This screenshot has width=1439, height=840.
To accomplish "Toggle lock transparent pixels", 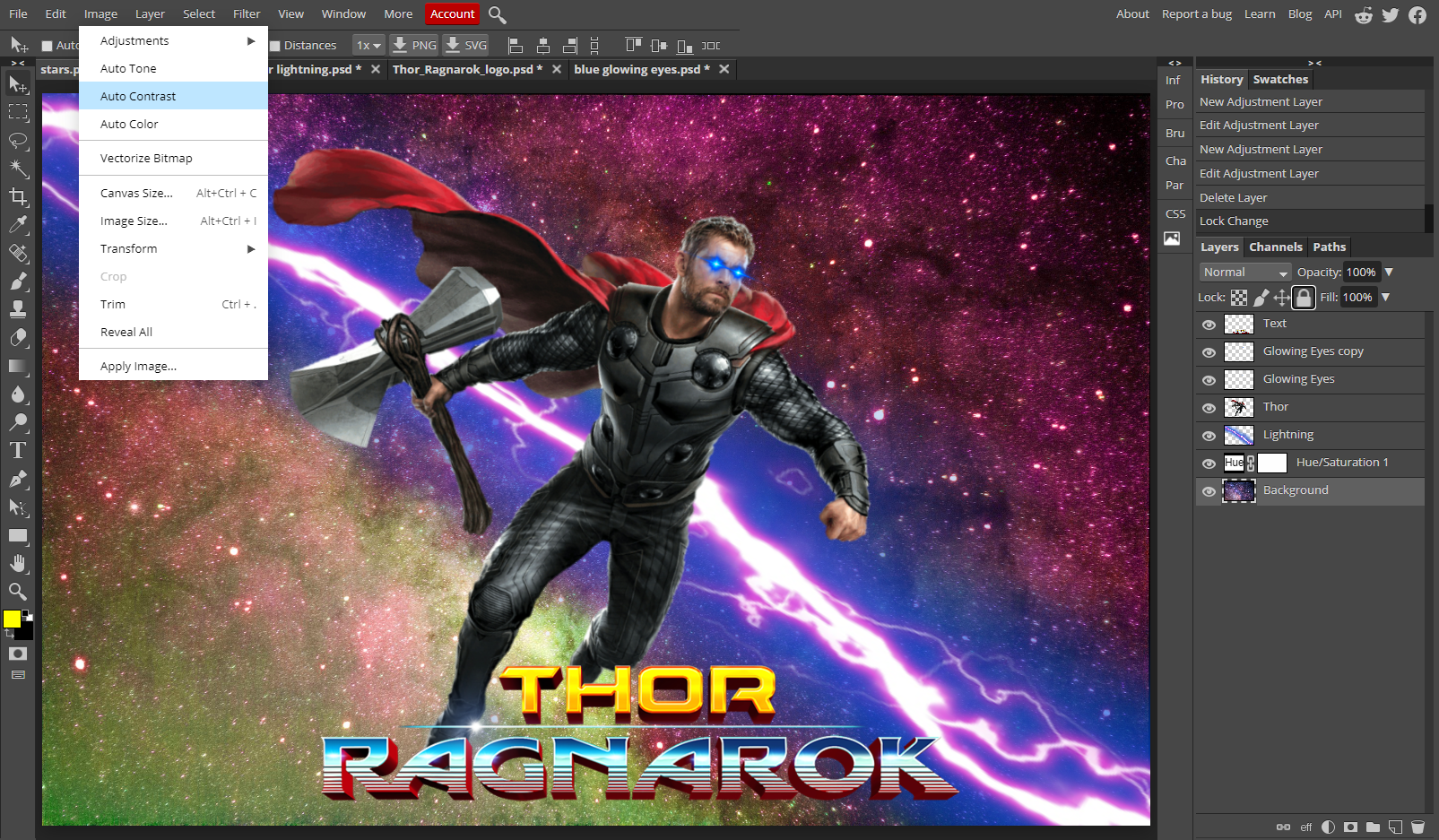I will tap(1239, 298).
